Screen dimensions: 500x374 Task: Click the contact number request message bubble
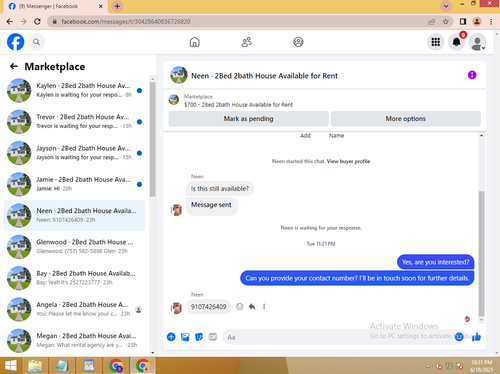357,278
